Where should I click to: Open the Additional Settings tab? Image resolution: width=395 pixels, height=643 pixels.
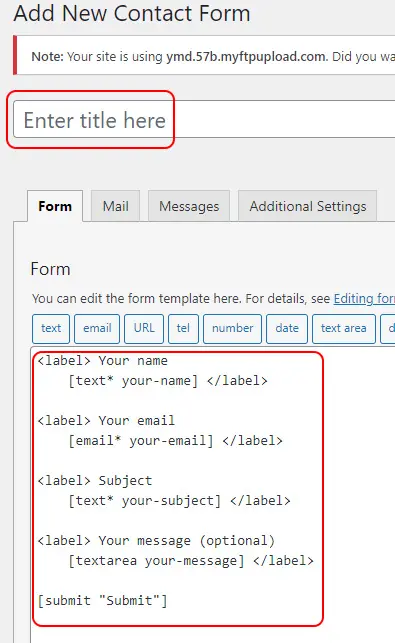click(308, 206)
